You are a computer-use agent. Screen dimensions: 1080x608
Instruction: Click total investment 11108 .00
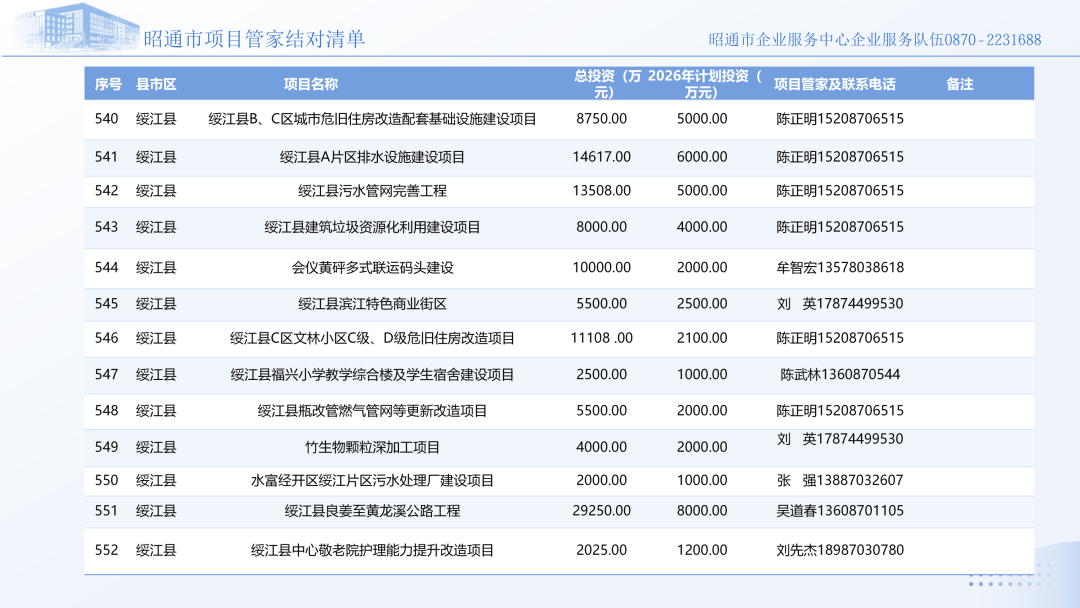601,338
